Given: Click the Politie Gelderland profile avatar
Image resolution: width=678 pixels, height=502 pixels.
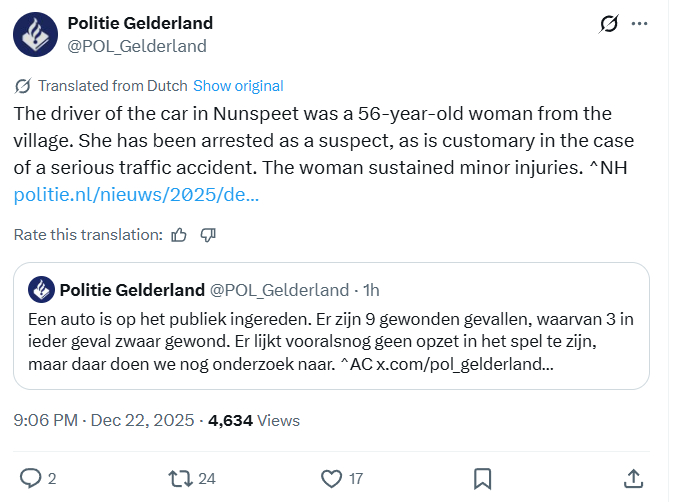Looking at the screenshot, I should [x=35, y=34].
